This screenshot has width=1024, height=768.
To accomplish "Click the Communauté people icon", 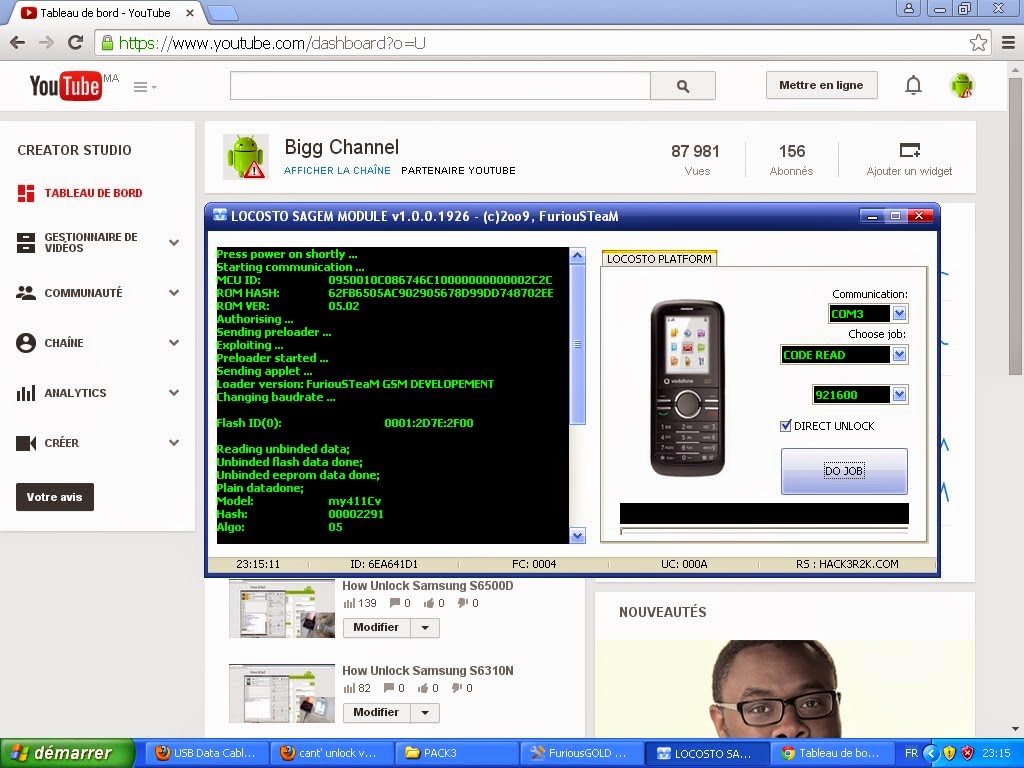I will click(x=25, y=293).
